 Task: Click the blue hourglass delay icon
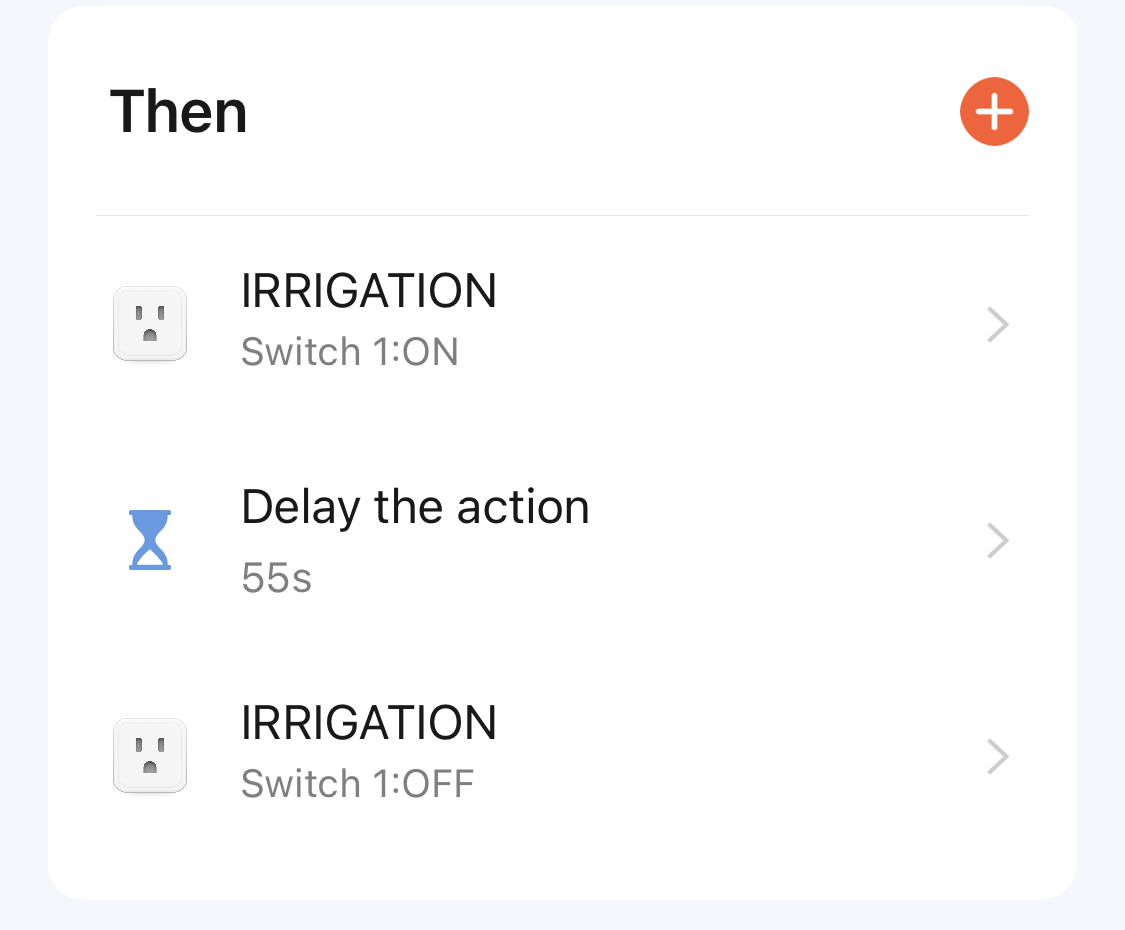150,540
